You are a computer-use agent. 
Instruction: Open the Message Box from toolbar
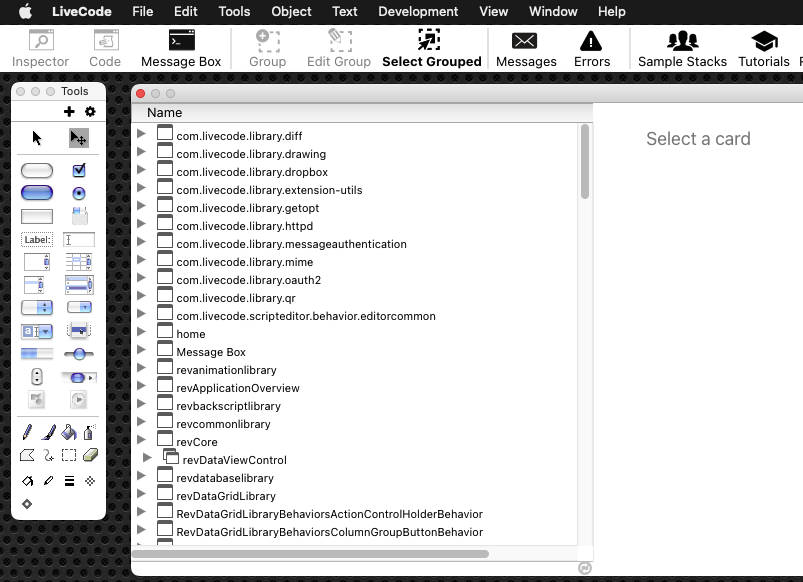click(x=181, y=48)
